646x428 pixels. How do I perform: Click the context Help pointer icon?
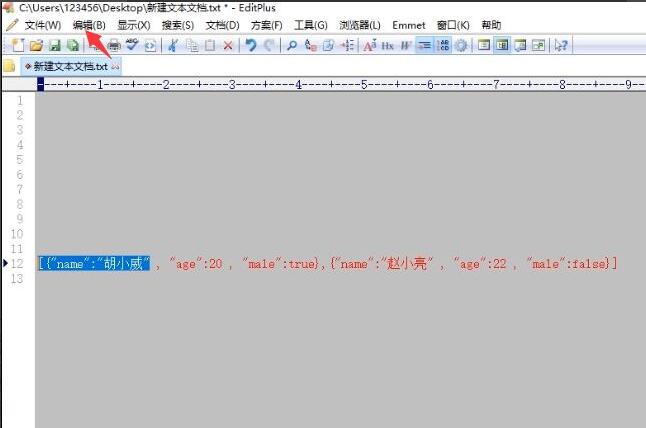[561, 45]
